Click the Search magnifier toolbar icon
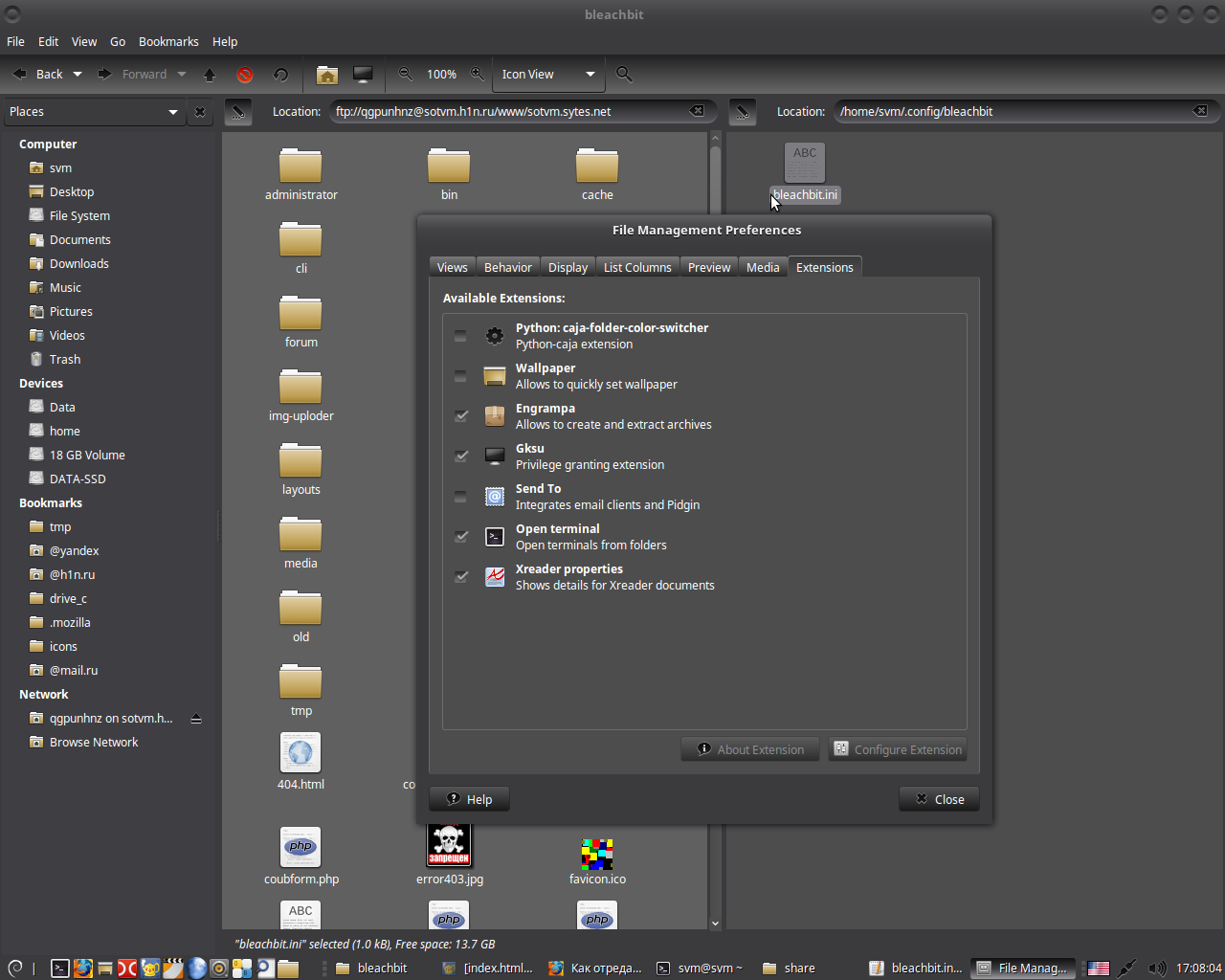The image size is (1225, 980). coord(624,74)
